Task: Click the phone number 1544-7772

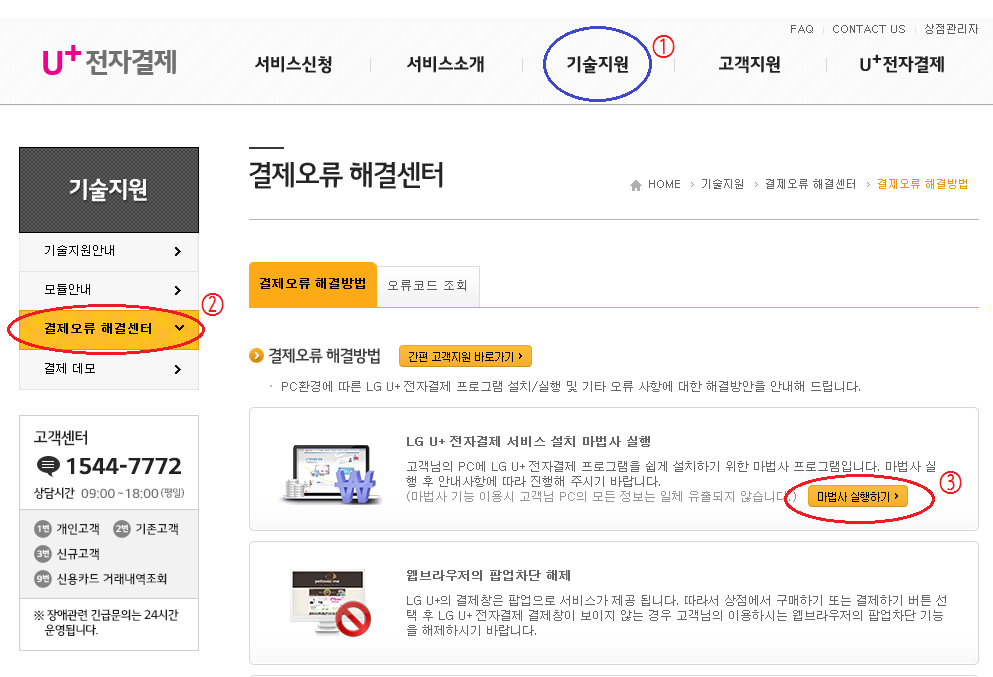Action: pyautogui.click(x=123, y=467)
